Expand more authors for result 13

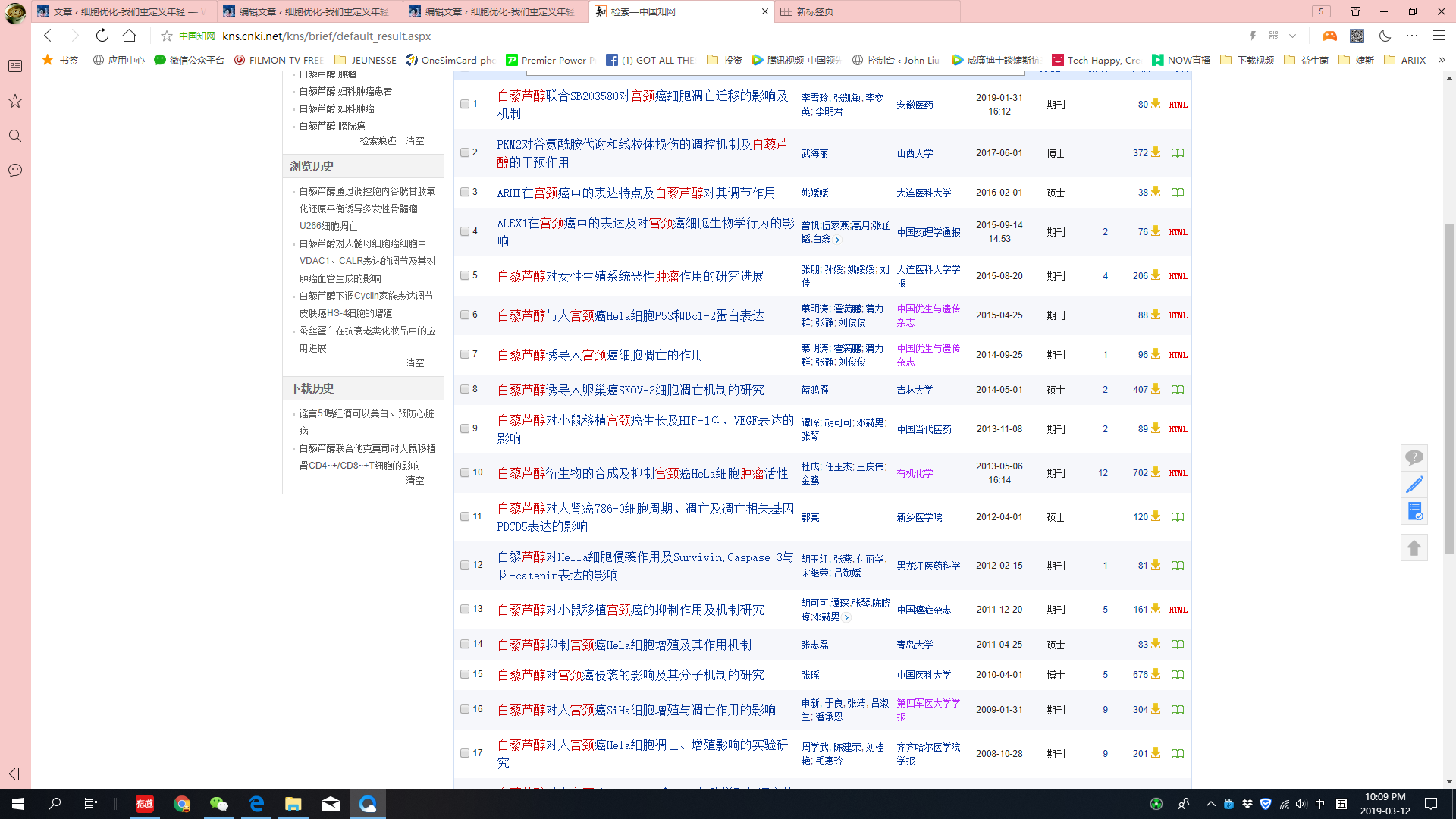846,617
